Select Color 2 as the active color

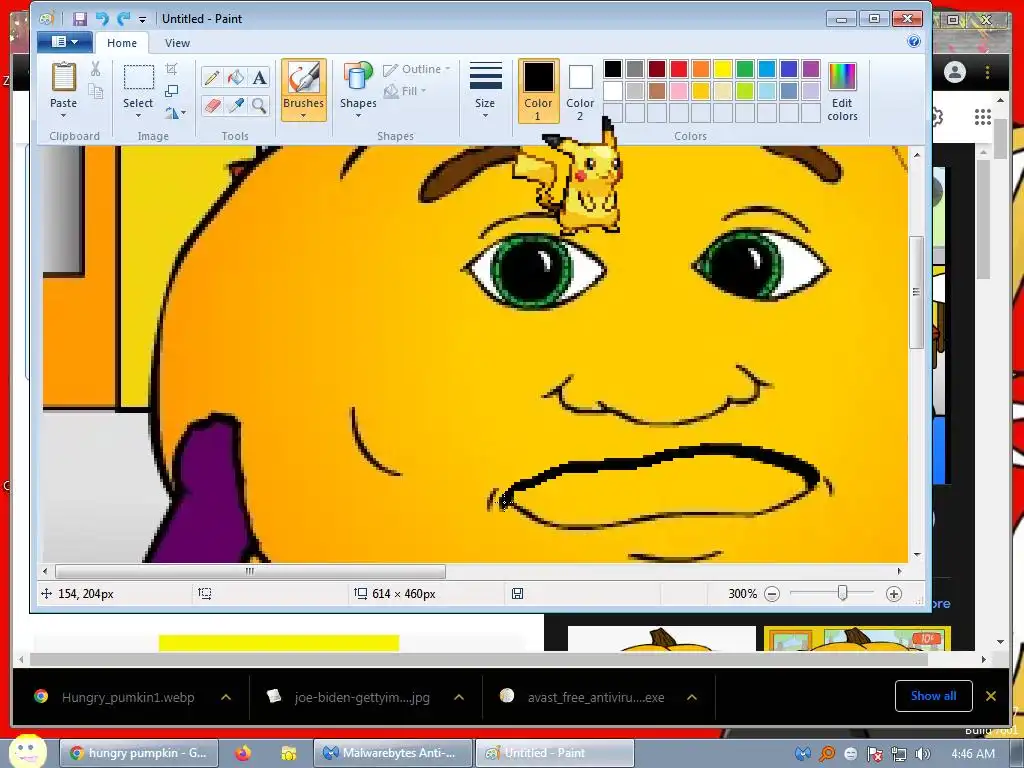[580, 91]
